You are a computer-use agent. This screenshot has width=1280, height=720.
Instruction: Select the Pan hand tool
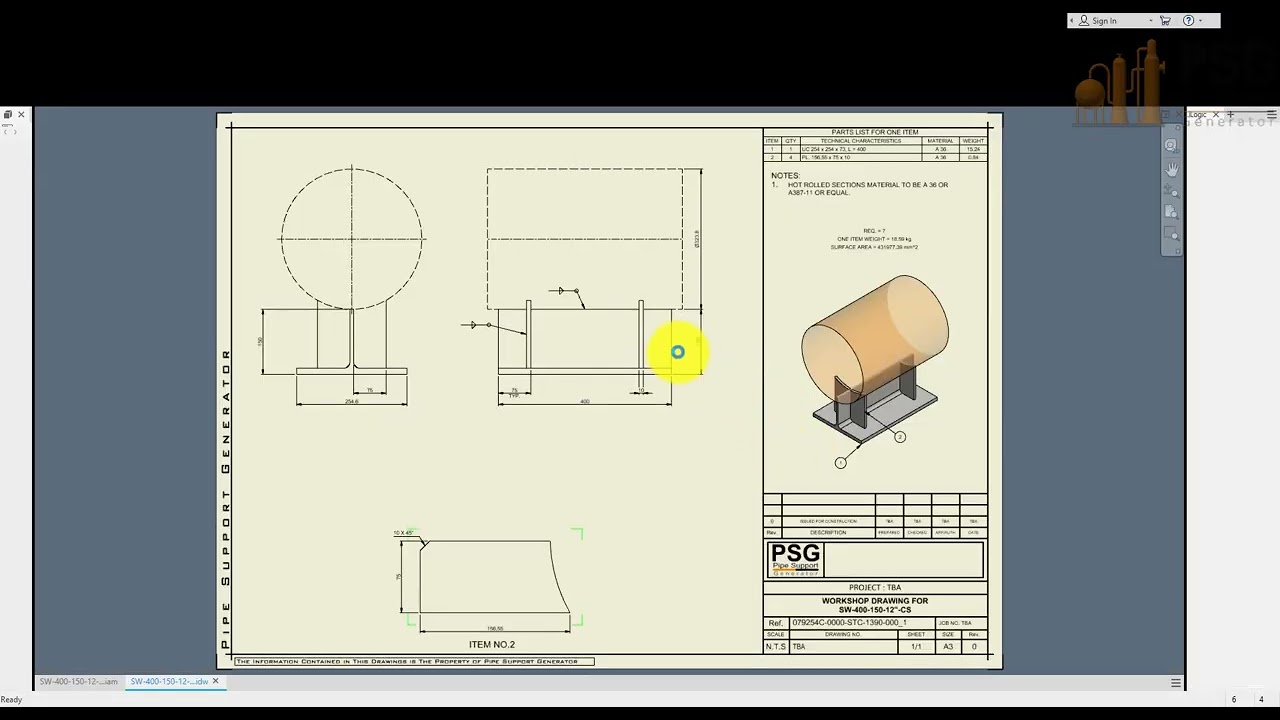(1171, 169)
